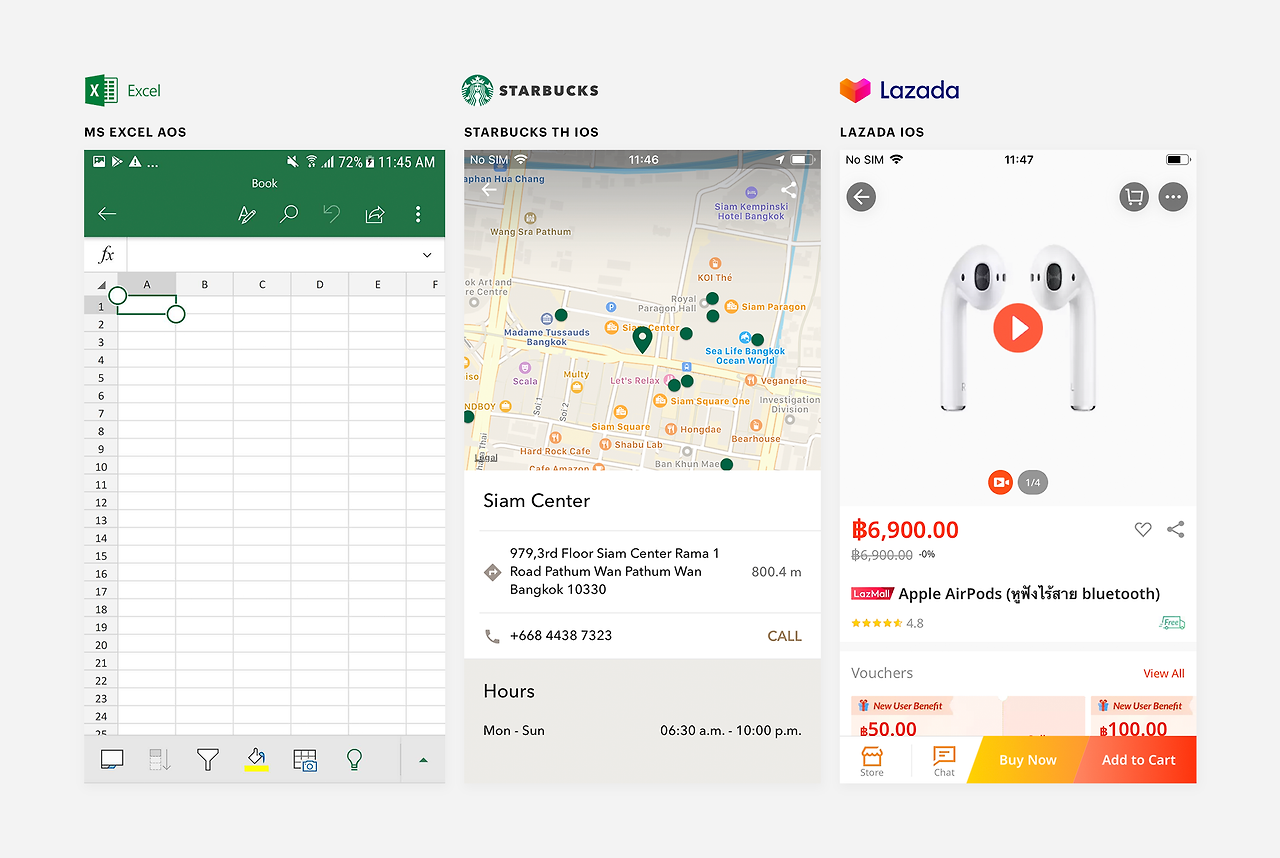Play the AirPods product video
Image resolution: width=1280 pixels, height=858 pixels.
1018,328
